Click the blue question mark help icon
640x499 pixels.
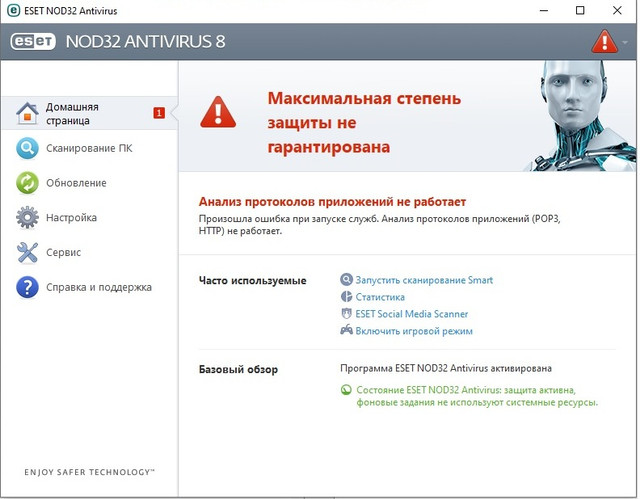27,287
